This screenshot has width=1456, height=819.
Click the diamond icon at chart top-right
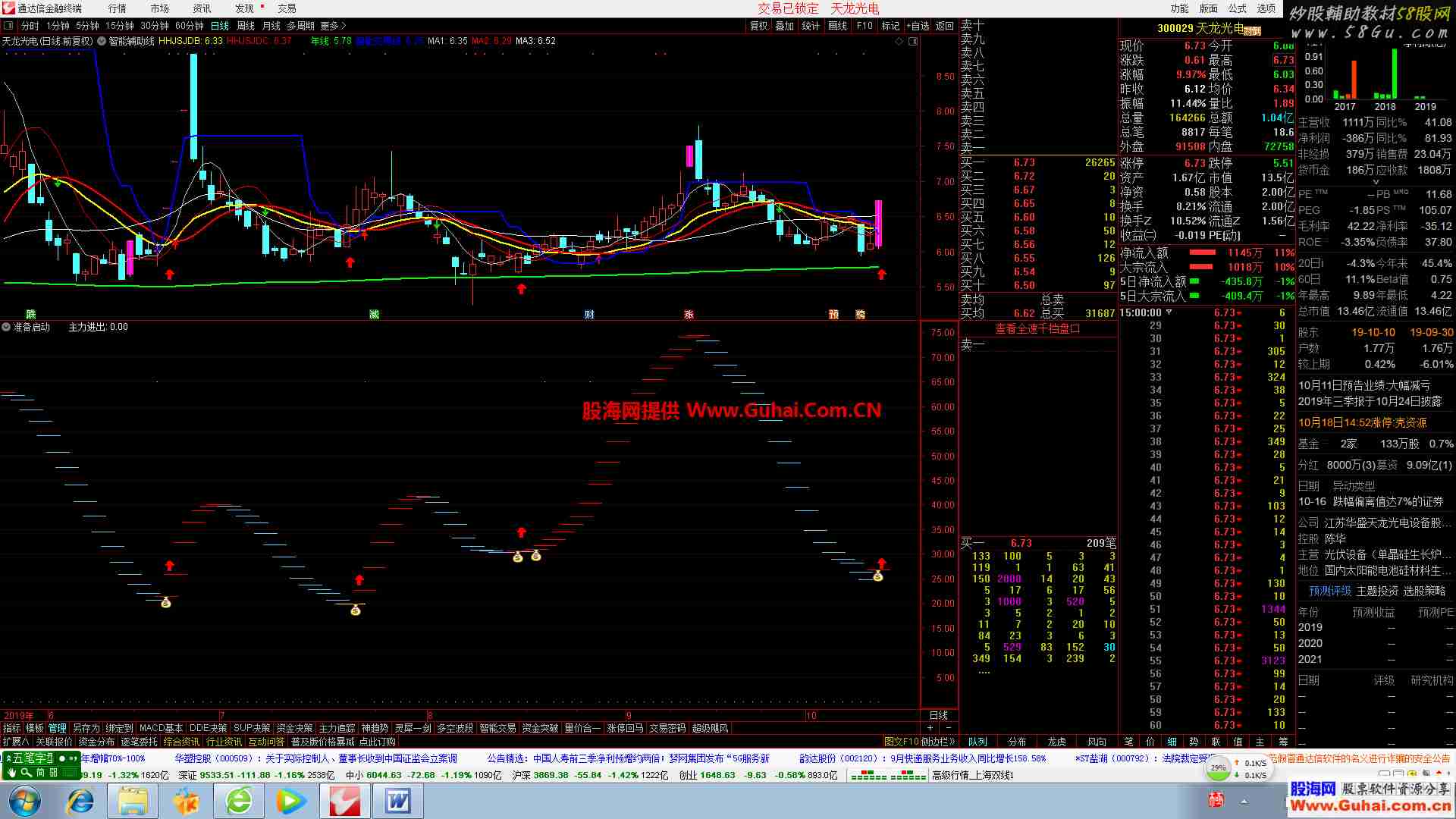(x=899, y=41)
